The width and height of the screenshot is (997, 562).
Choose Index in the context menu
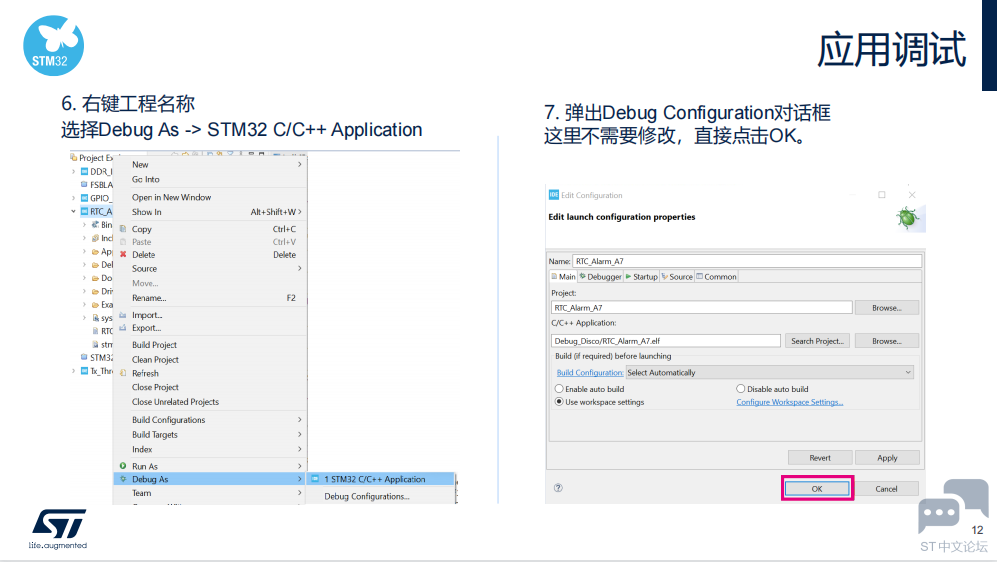(x=142, y=449)
